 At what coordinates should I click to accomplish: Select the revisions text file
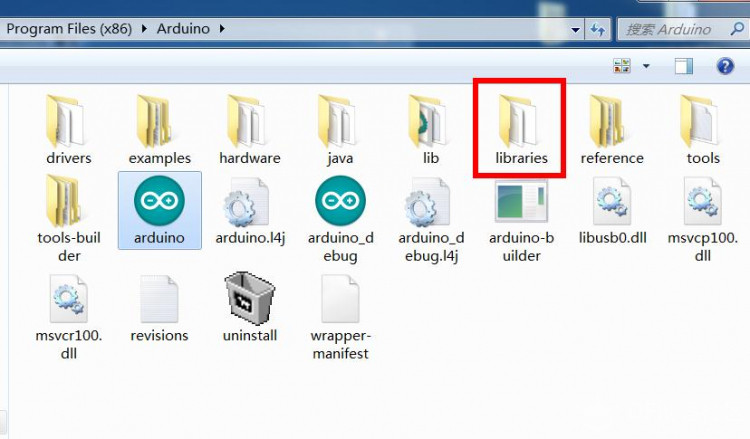point(159,308)
